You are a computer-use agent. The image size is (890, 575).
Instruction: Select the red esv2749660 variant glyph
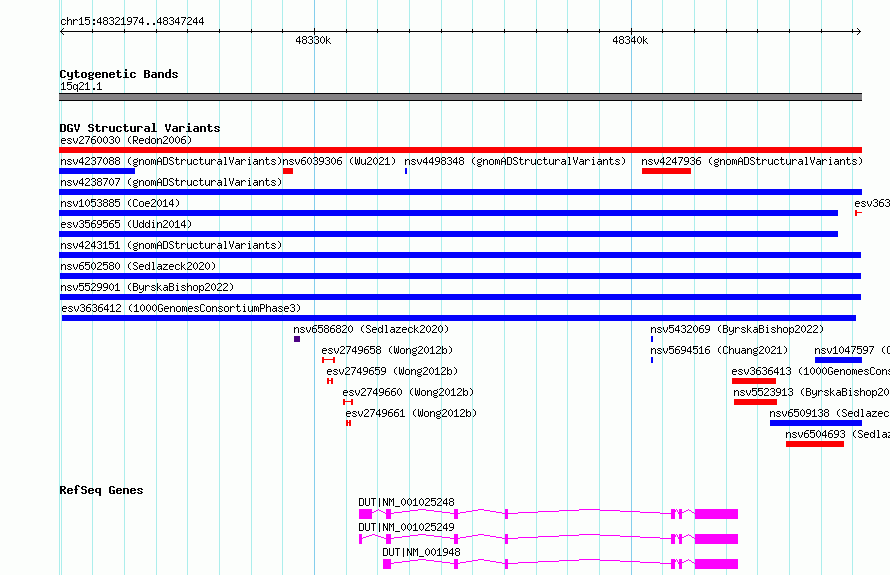coord(348,402)
